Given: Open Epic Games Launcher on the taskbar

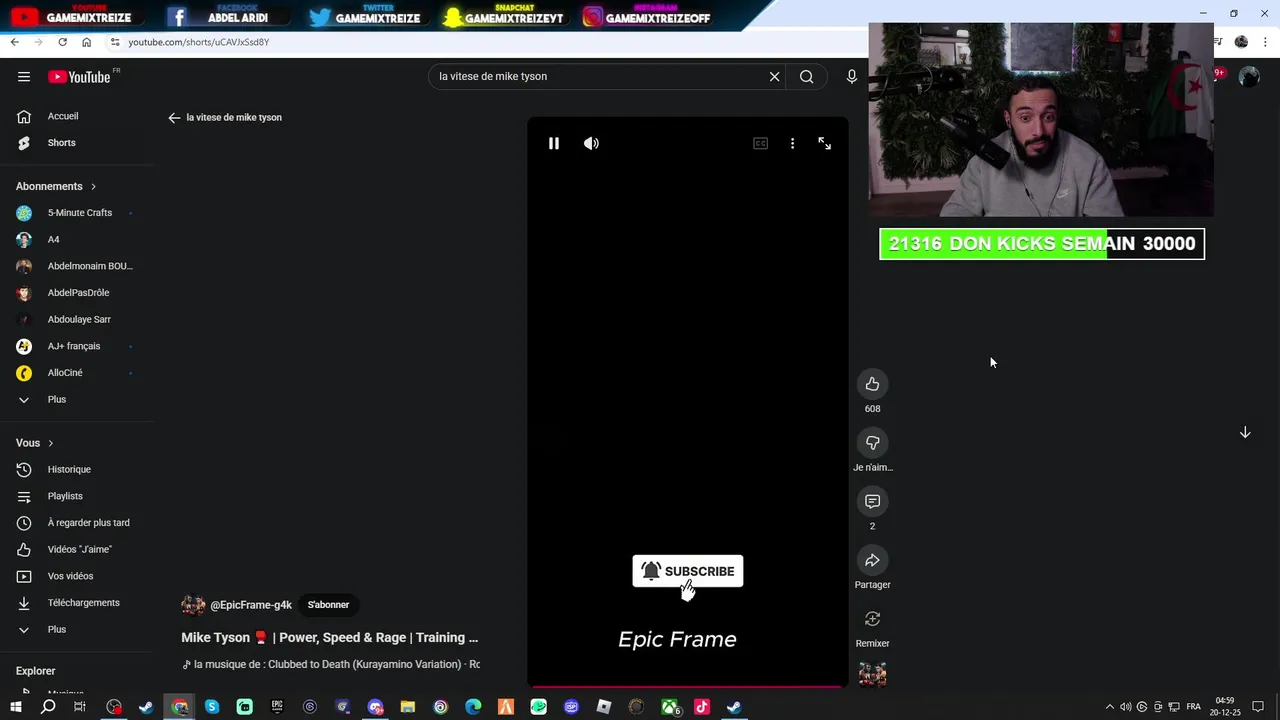Looking at the screenshot, I should point(277,707).
